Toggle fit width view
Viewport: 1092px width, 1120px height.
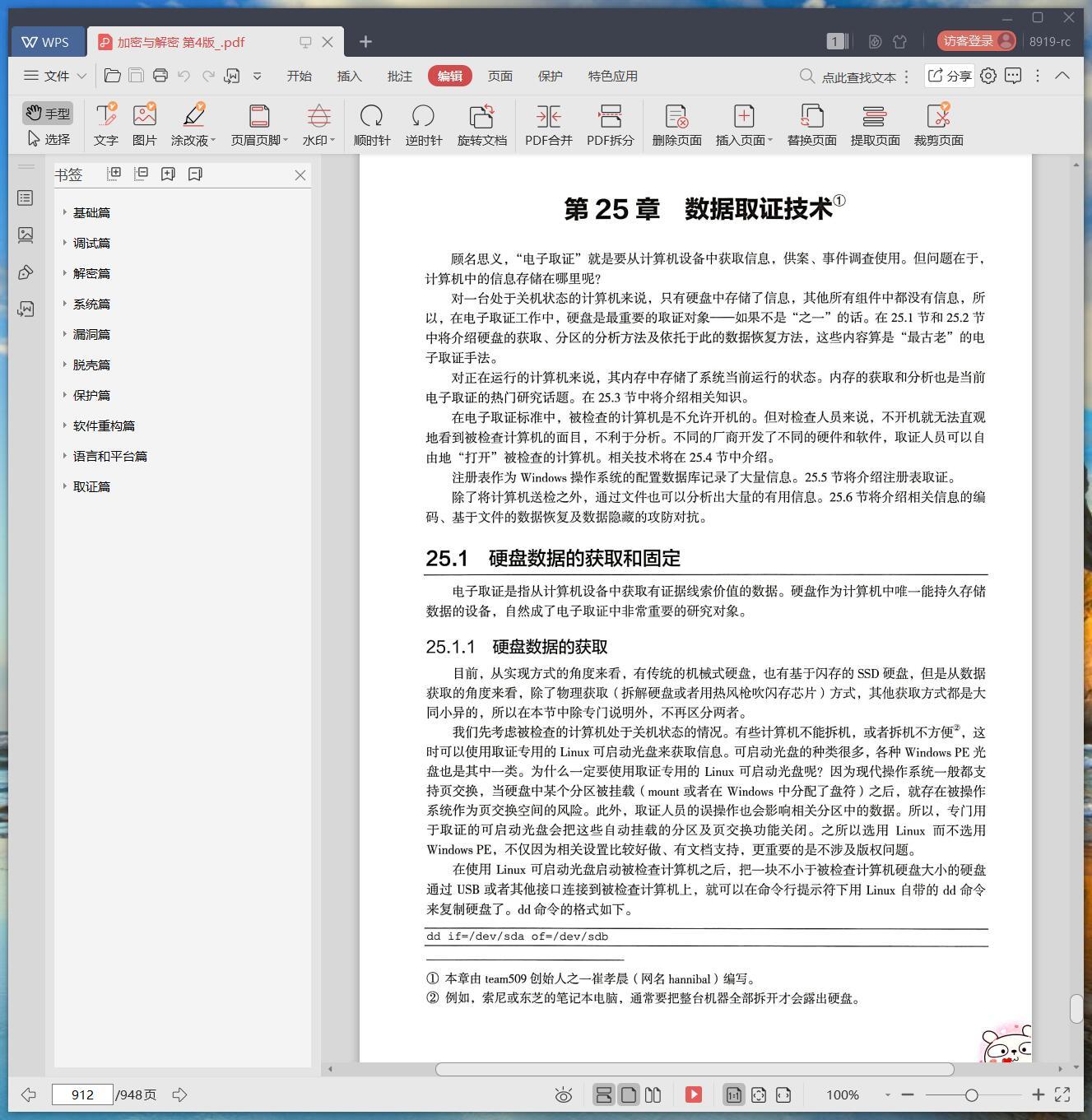point(783,1094)
